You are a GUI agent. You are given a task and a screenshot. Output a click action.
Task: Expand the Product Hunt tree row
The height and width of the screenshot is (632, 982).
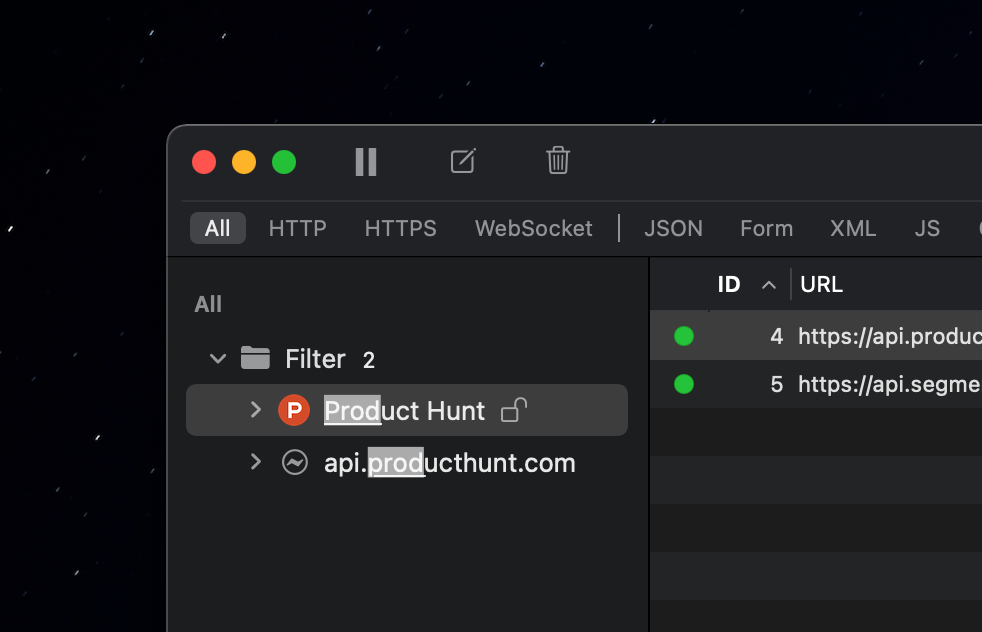256,410
